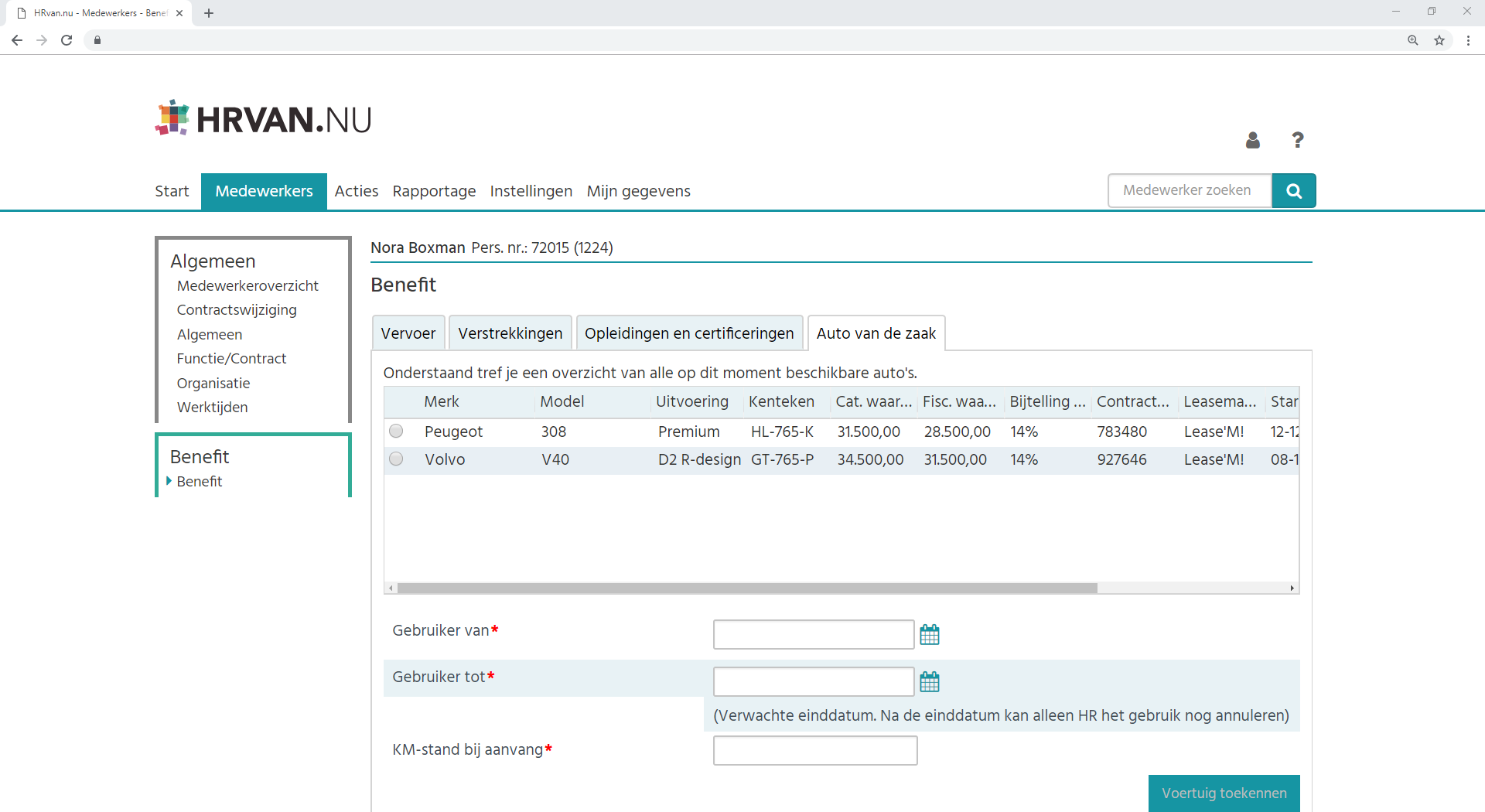1485x812 pixels.
Task: Click the padlock site info icon
Action: click(97, 40)
